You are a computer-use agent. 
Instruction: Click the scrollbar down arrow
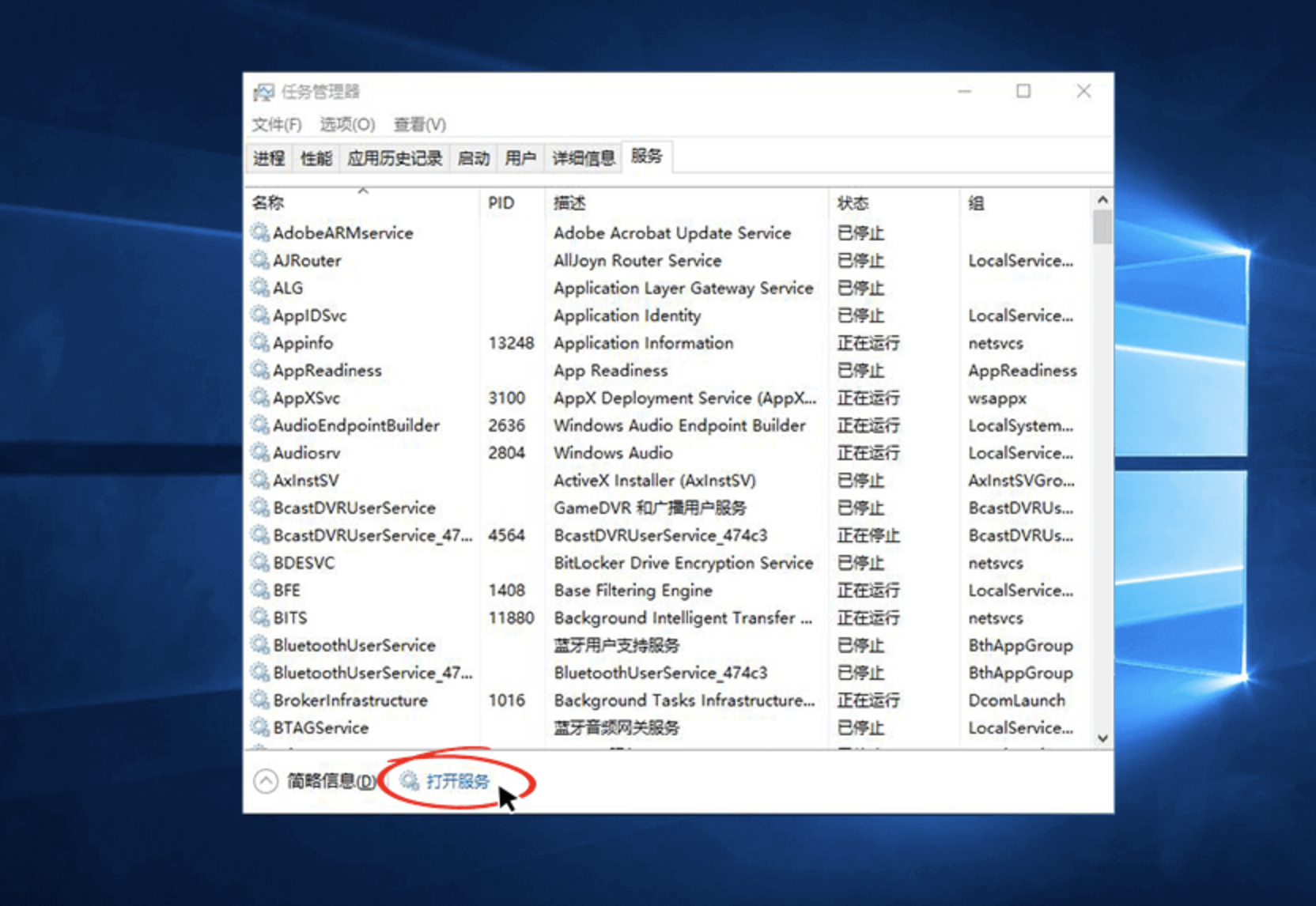click(1102, 738)
